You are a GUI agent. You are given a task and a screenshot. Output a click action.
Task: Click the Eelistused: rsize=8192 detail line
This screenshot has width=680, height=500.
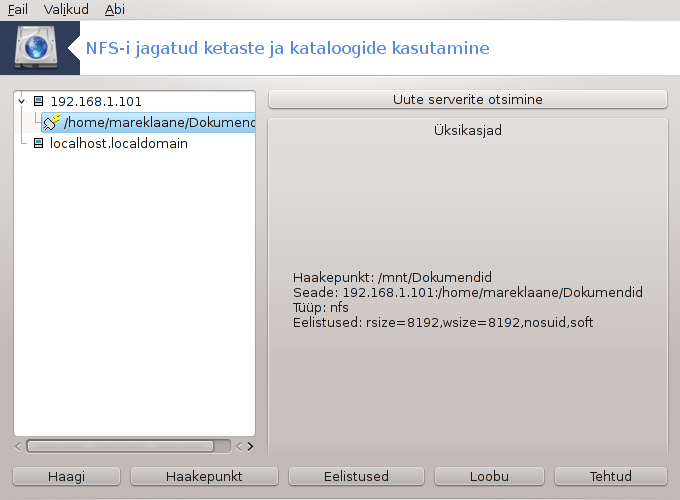pos(443,323)
